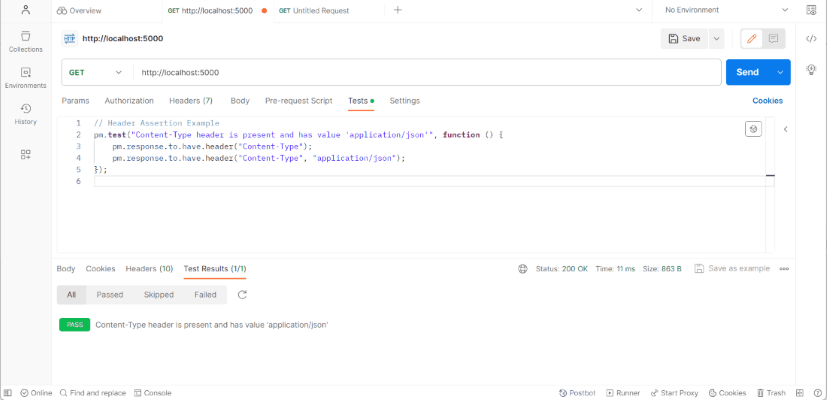Open the tabs overflow dropdown chevron
This screenshot has width=827, height=400.
[639, 10]
